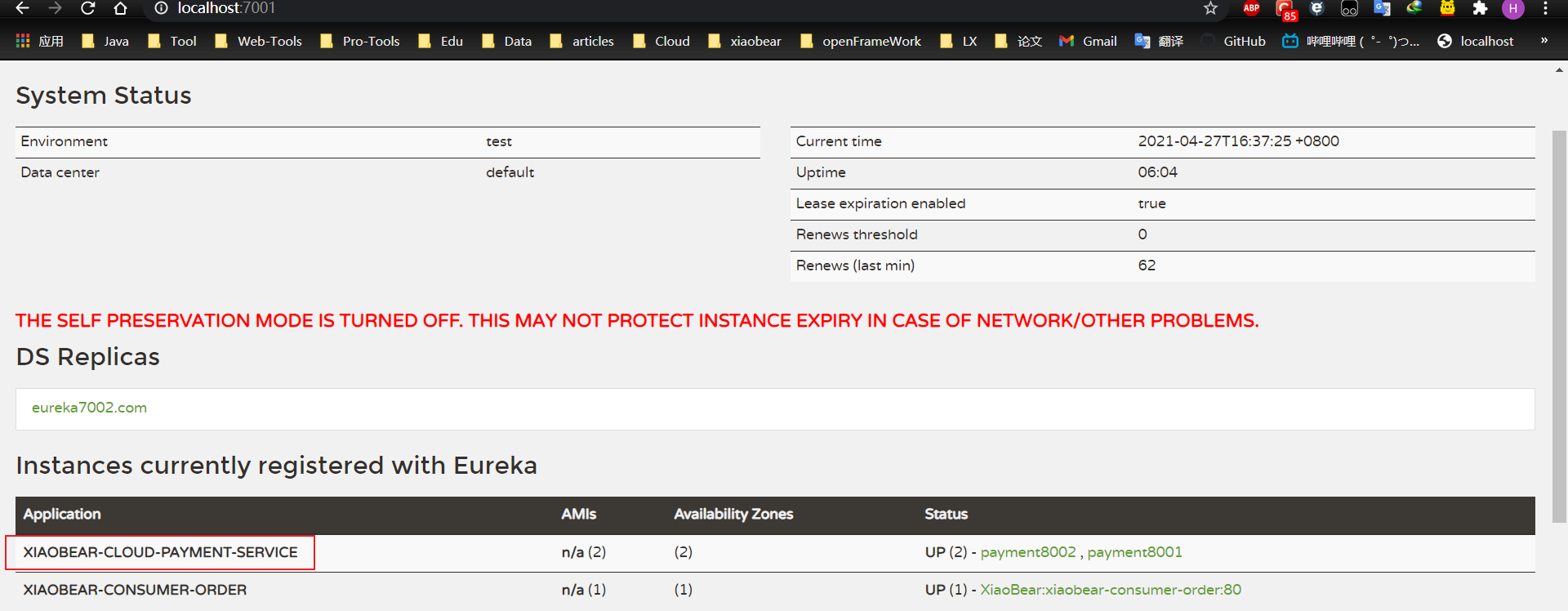
Task: Open the GitHub bookmark
Action: [x=1233, y=41]
